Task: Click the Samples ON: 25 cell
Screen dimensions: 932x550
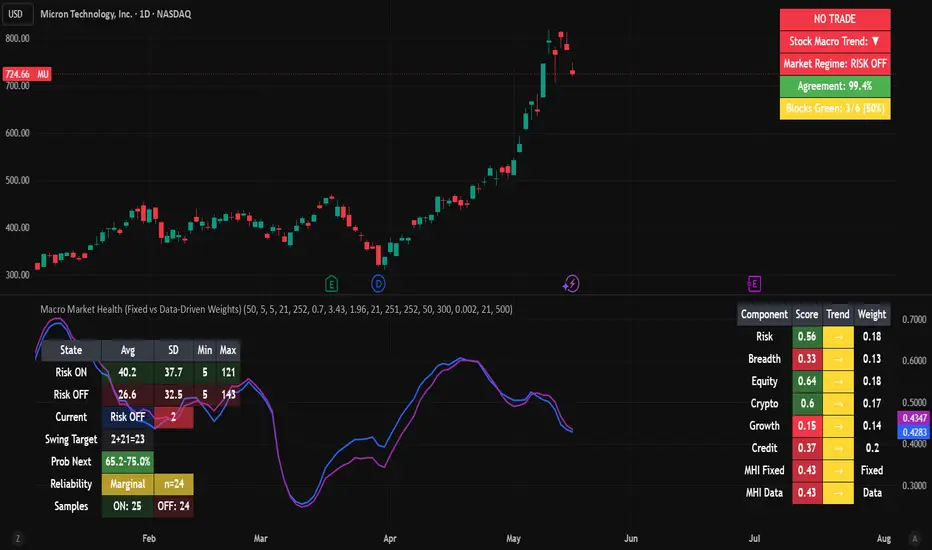Action: click(127, 506)
